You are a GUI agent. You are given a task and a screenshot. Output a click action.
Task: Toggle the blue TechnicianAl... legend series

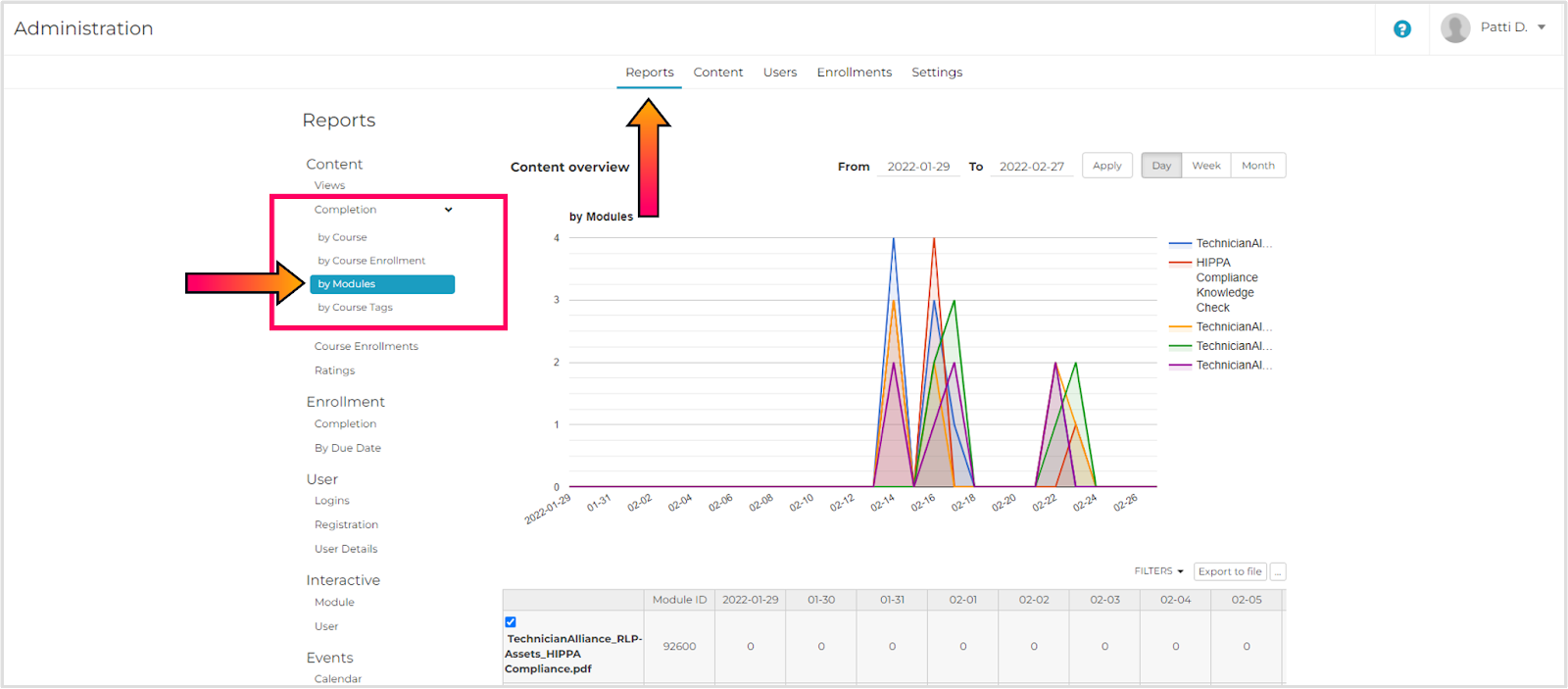1221,244
